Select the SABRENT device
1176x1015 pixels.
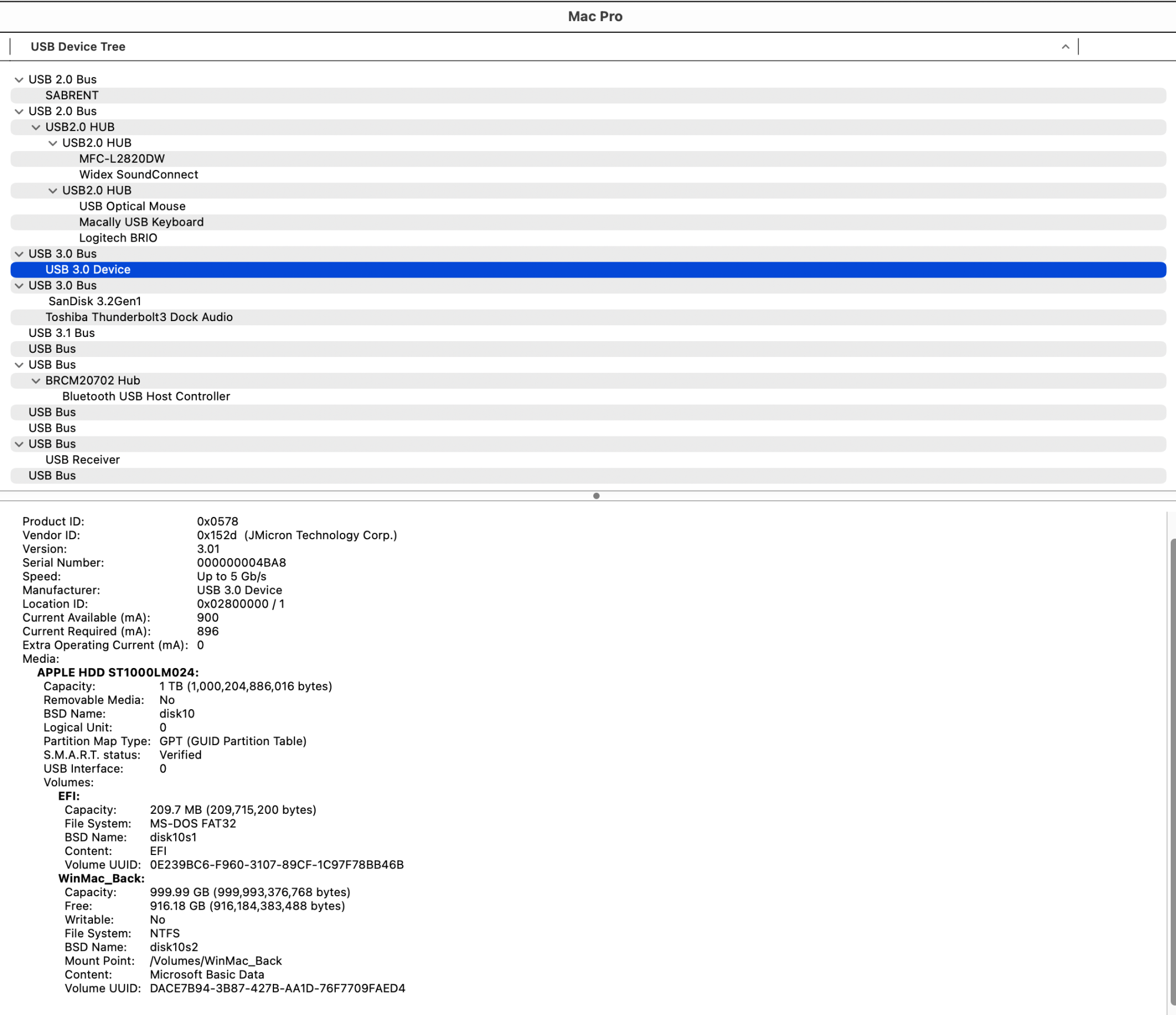point(72,95)
